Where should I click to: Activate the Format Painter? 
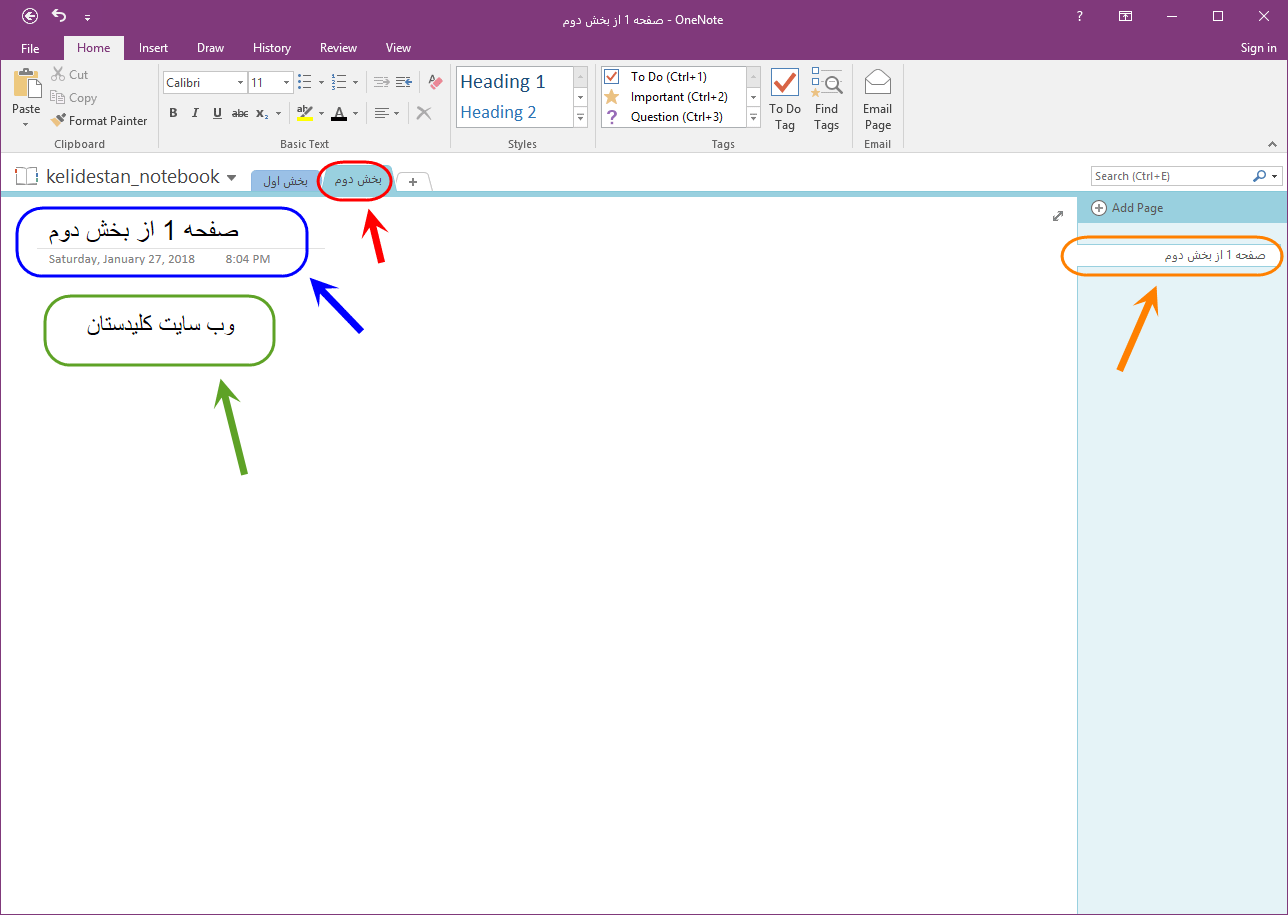(99, 121)
